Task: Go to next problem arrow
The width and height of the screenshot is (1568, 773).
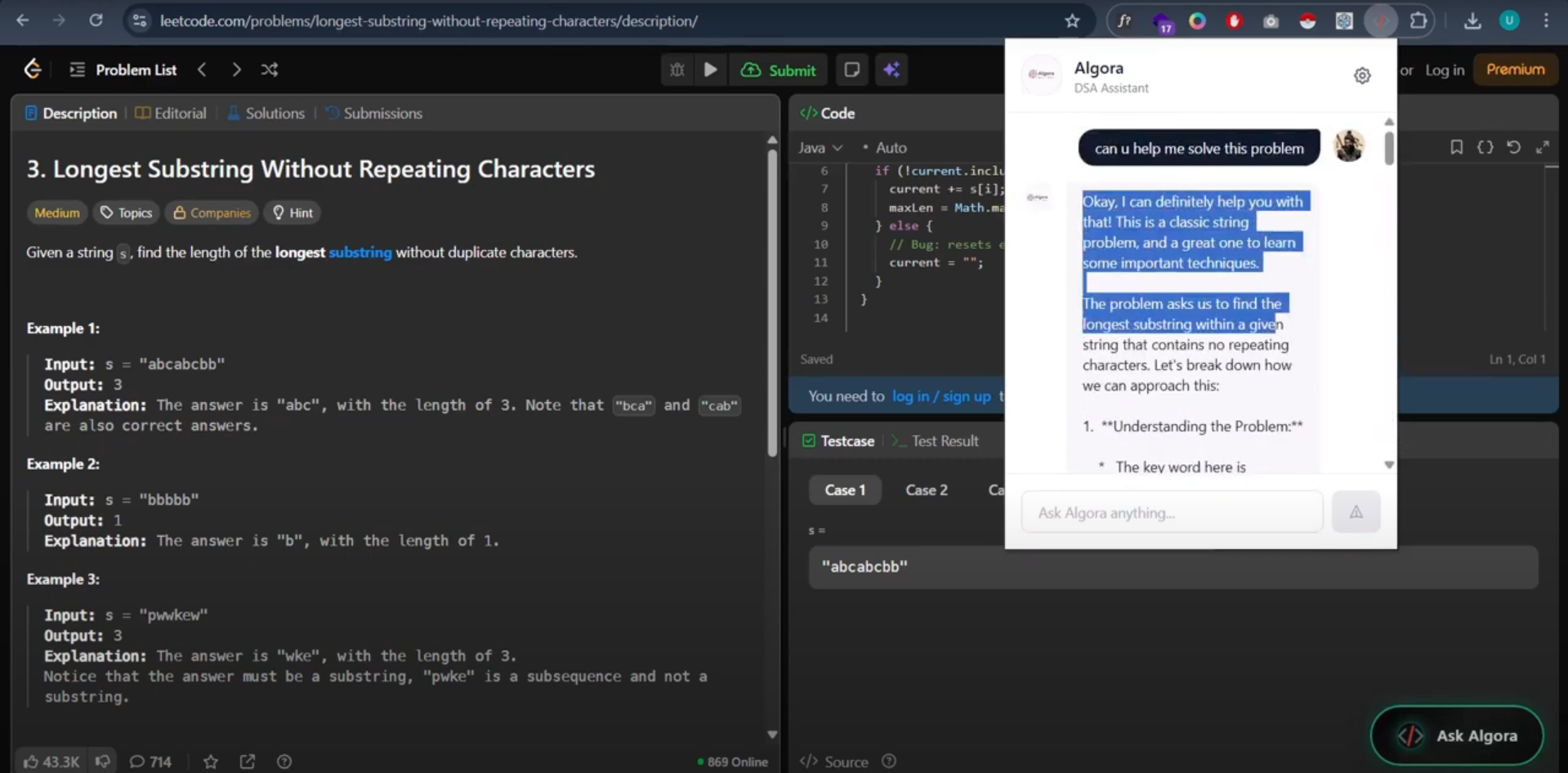Action: [x=236, y=69]
